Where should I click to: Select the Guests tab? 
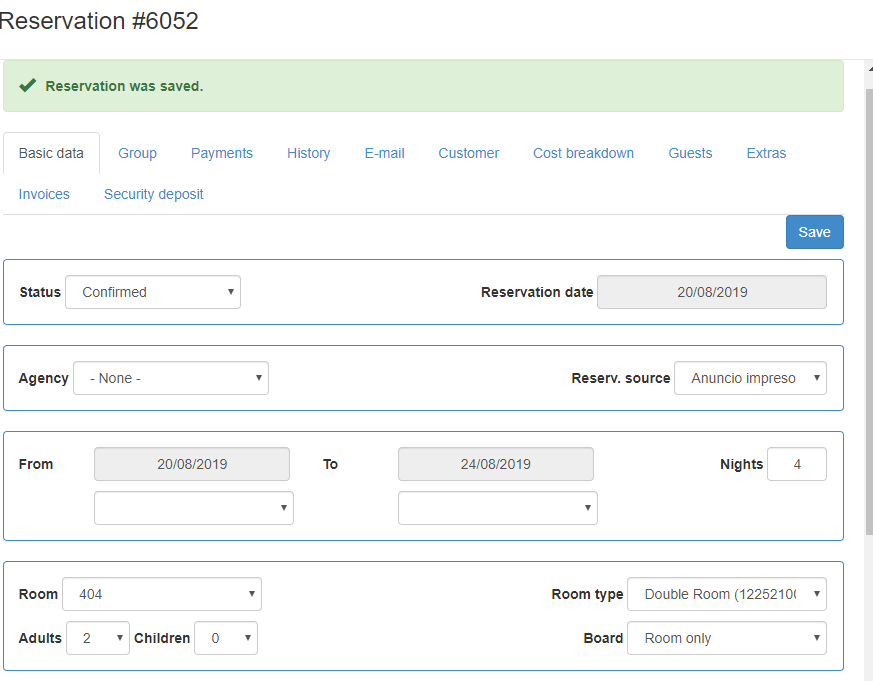point(690,153)
